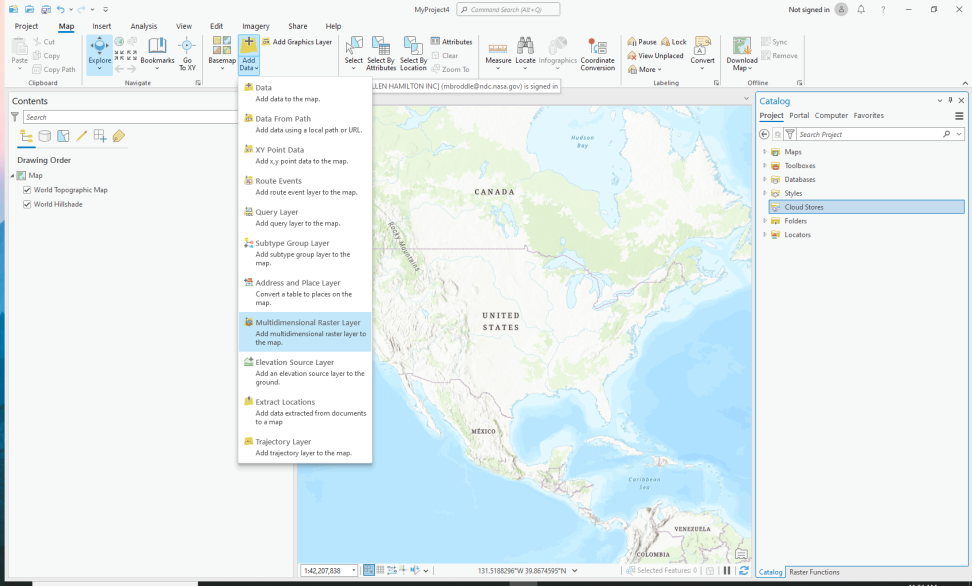Click View Unplaced labels
The height and width of the screenshot is (586, 972).
tap(655, 56)
